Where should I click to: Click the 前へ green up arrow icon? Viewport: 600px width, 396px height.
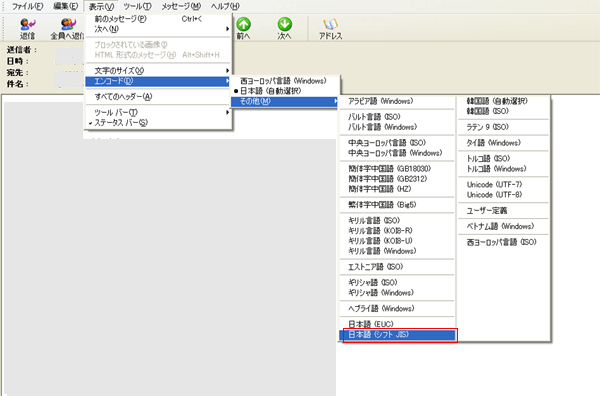[x=243, y=24]
